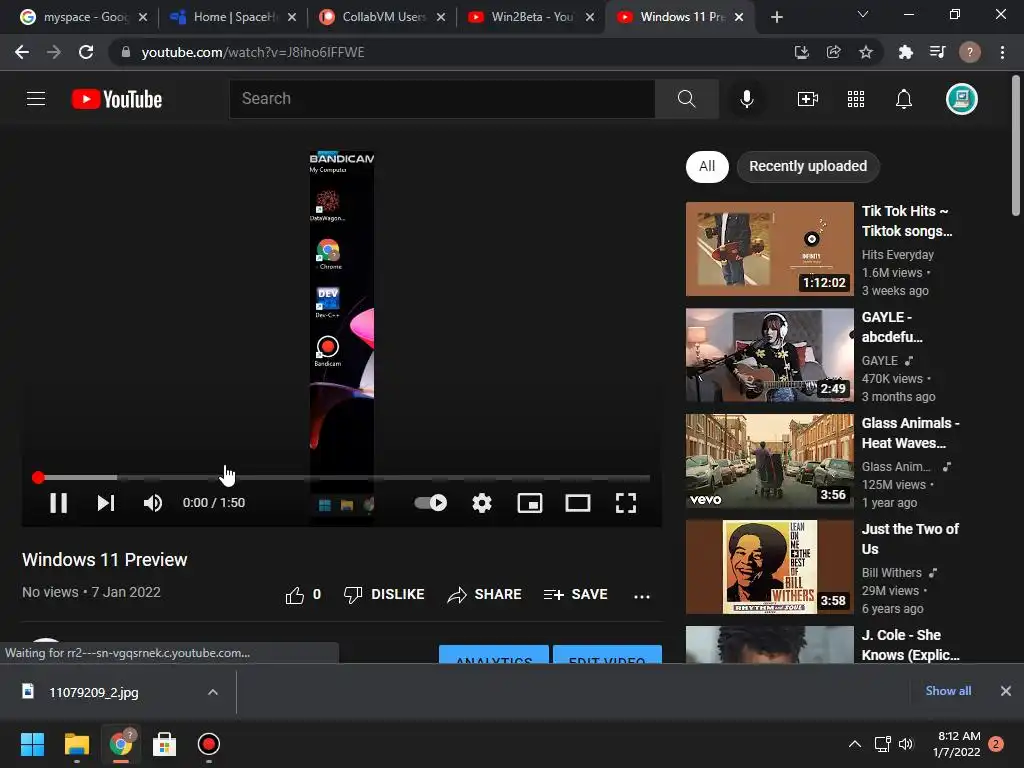Image resolution: width=1024 pixels, height=768 pixels.
Task: Open File Explorer from the taskbar
Action: [x=76, y=744]
